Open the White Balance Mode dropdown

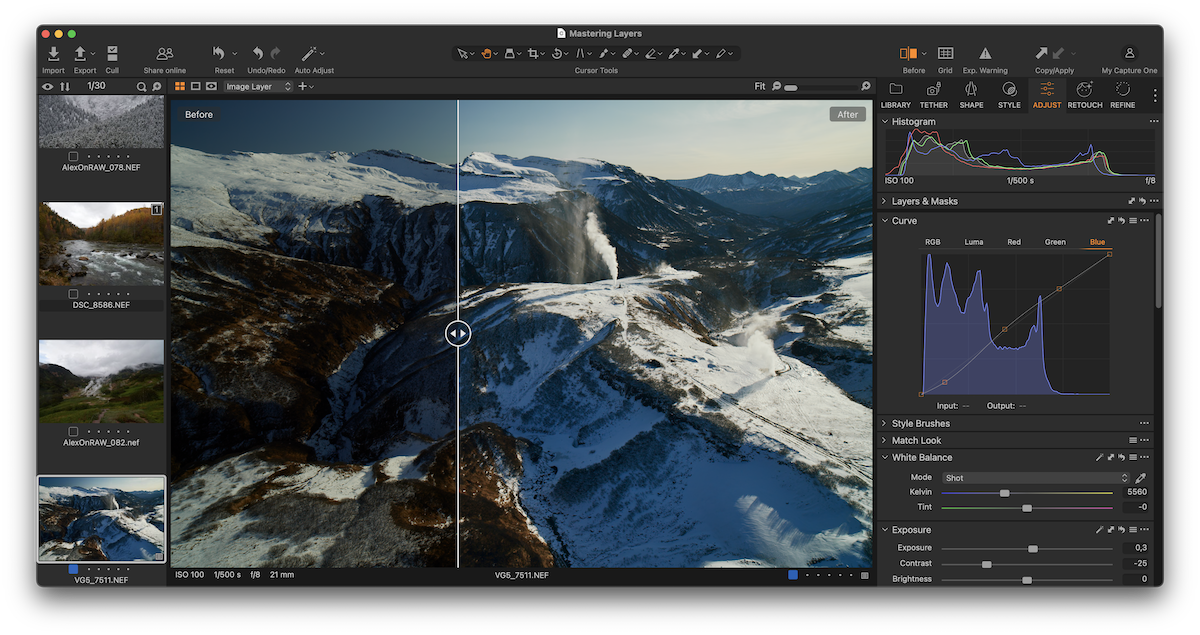point(1036,478)
